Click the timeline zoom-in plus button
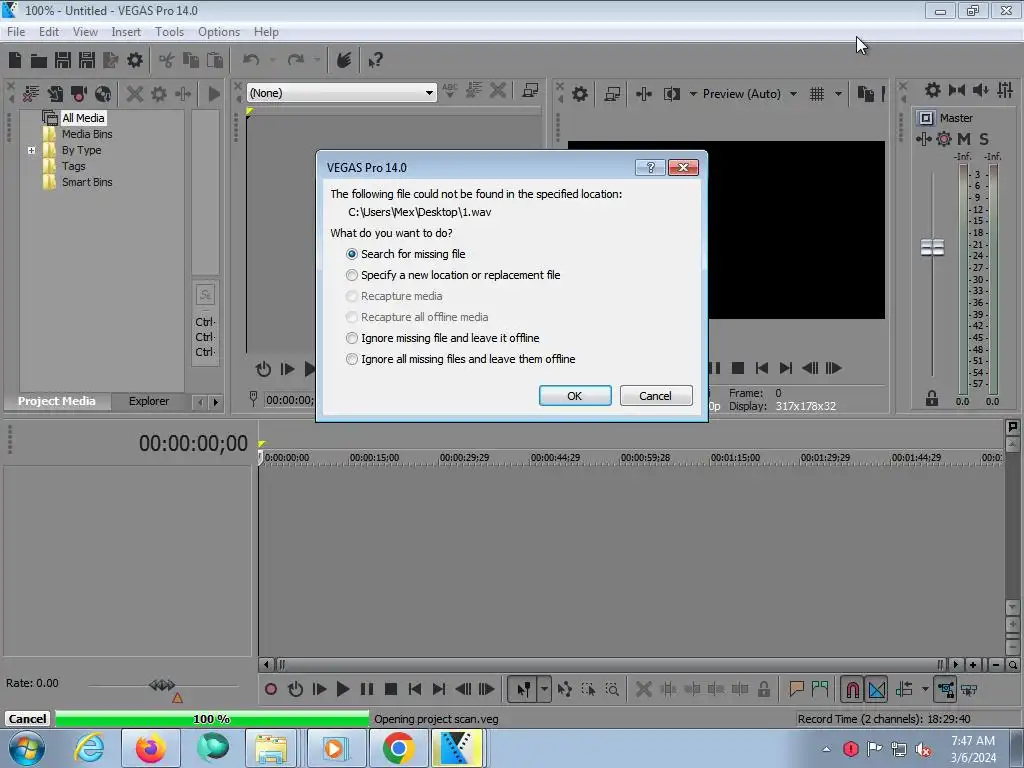 tap(973, 665)
